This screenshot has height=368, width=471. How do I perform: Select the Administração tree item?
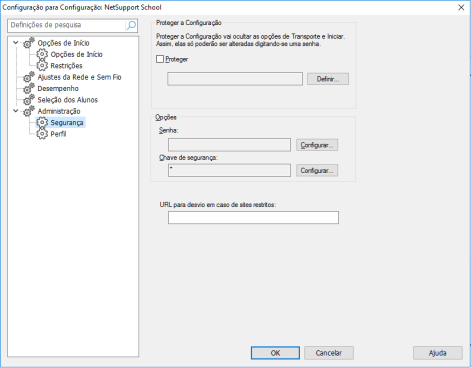[x=59, y=111]
